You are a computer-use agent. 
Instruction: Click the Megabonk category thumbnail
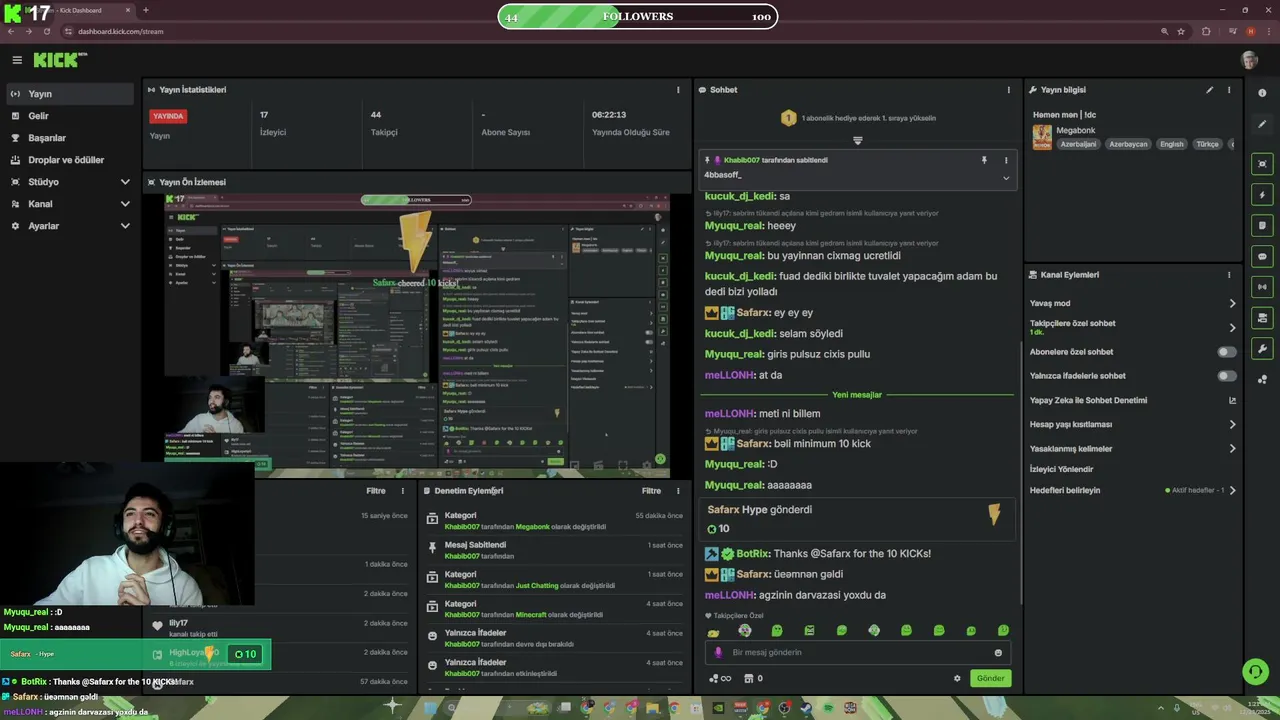(1042, 137)
